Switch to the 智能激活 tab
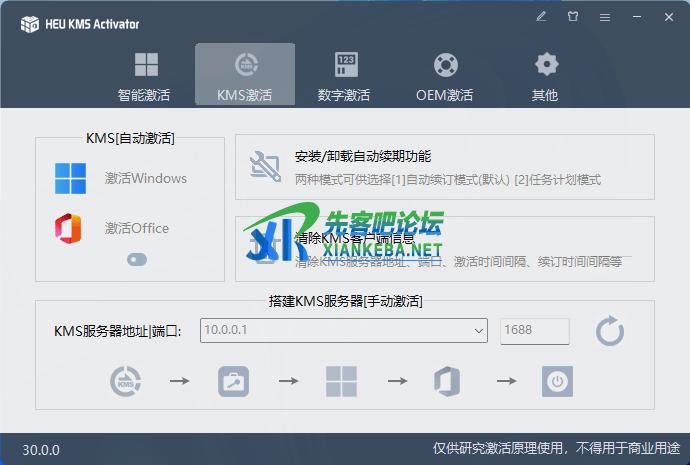 145,76
